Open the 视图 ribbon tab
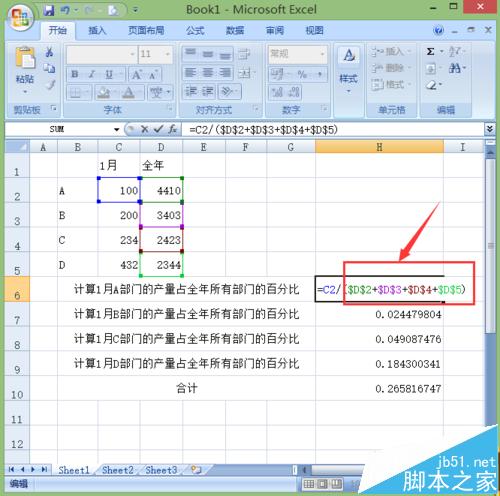Image resolution: width=500 pixels, height=496 pixels. click(314, 31)
